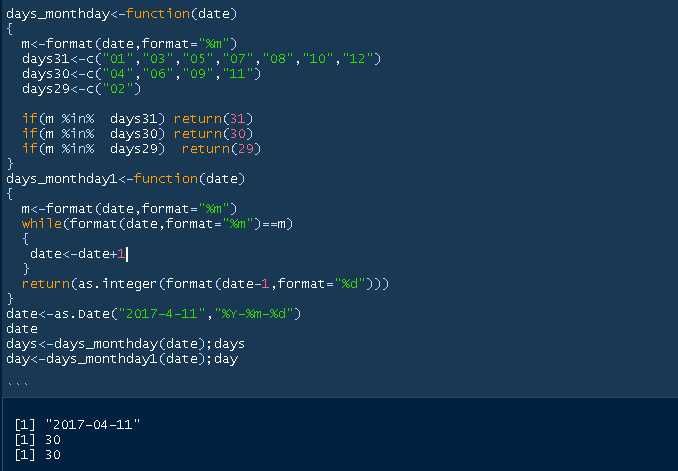Click the day<-days_monthday1(date);day line
This screenshot has width=678, height=471.
[121, 358]
